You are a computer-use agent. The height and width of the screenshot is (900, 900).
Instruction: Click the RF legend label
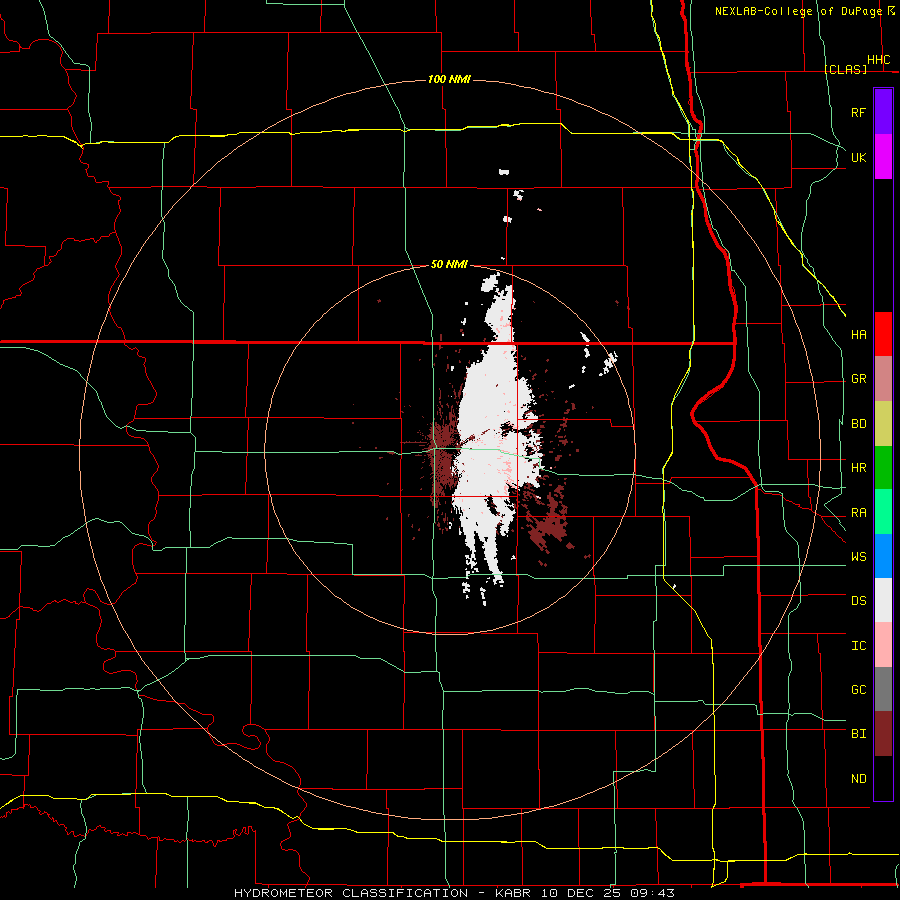[x=858, y=113]
